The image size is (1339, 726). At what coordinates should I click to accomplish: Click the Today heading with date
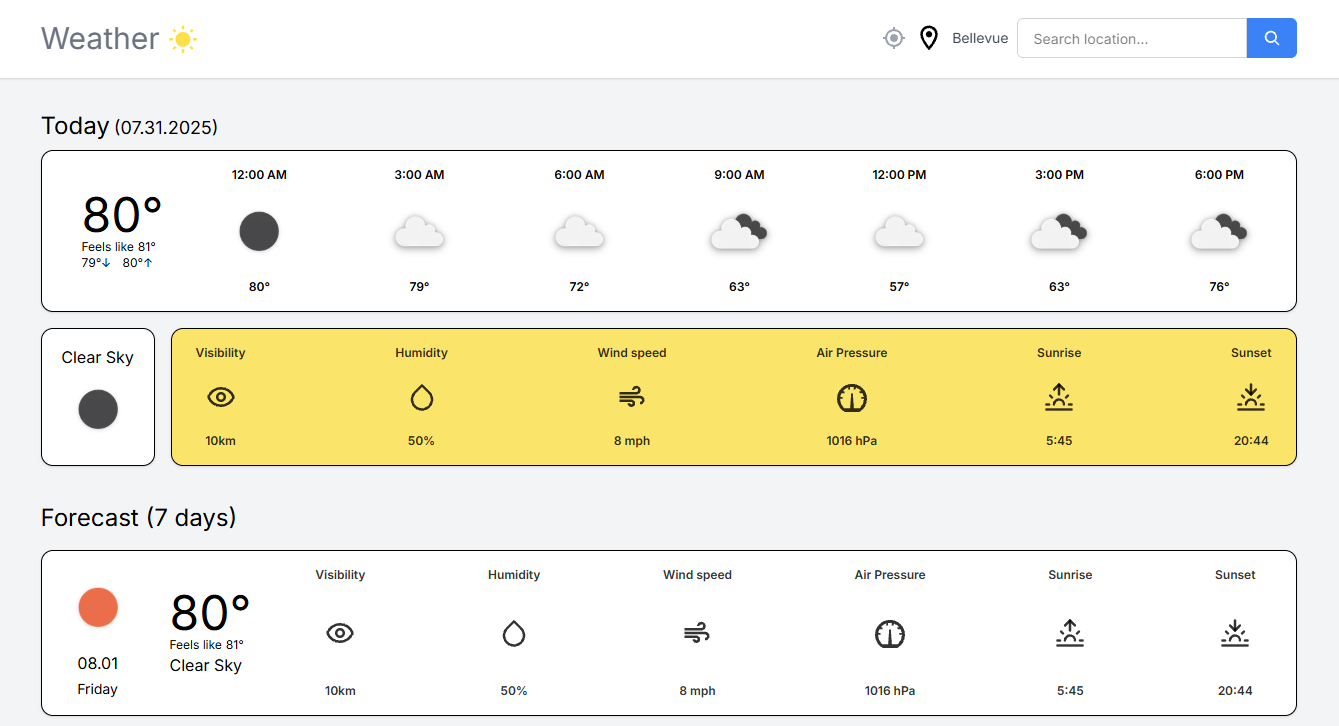pos(128,126)
